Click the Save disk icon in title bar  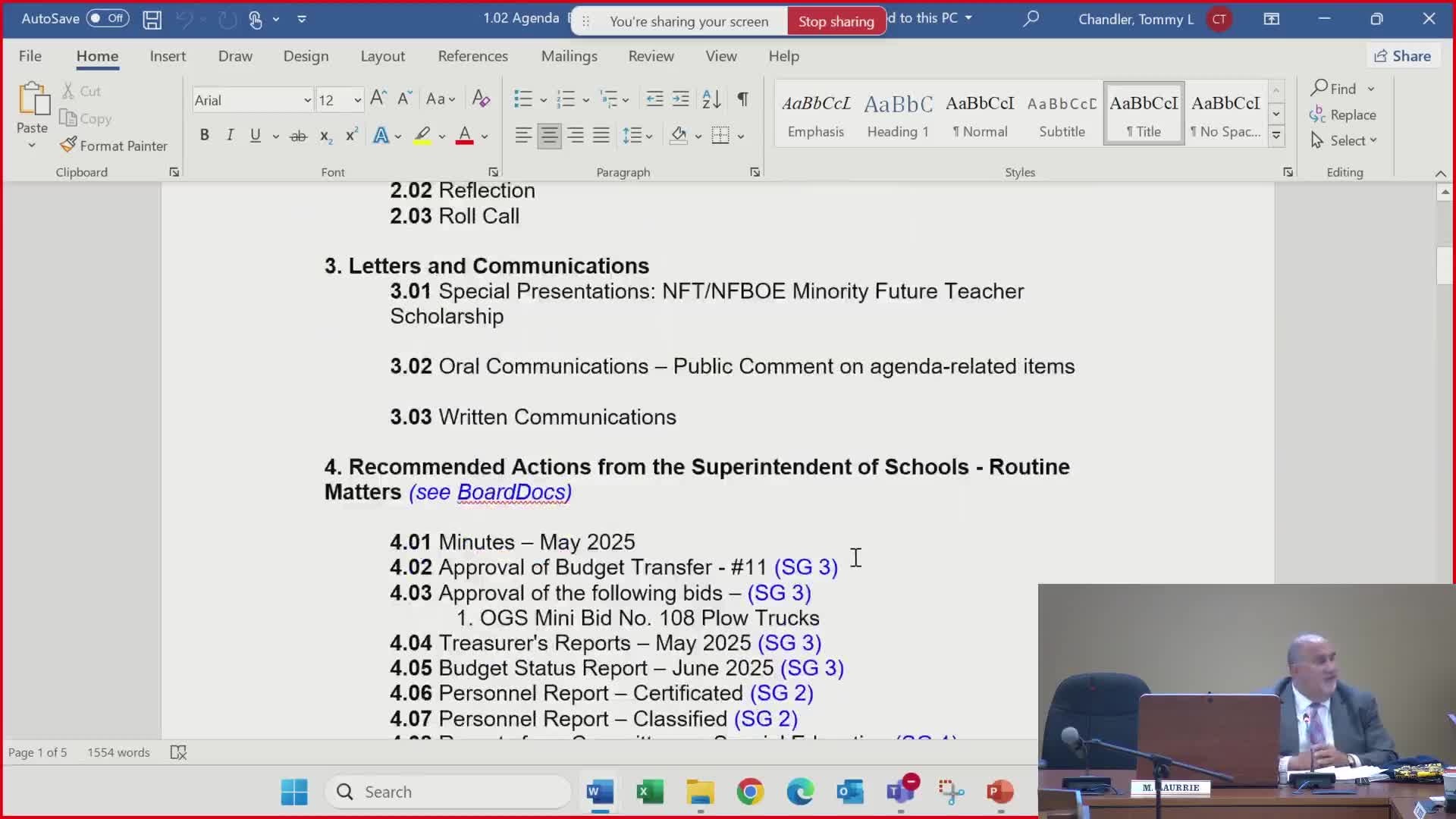coord(152,19)
